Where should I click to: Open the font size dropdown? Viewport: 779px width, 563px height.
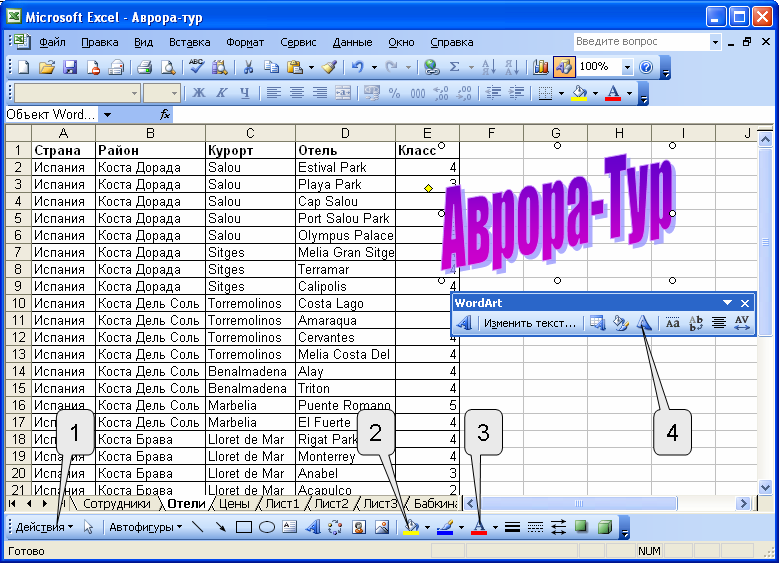pyautogui.click(x=174, y=93)
